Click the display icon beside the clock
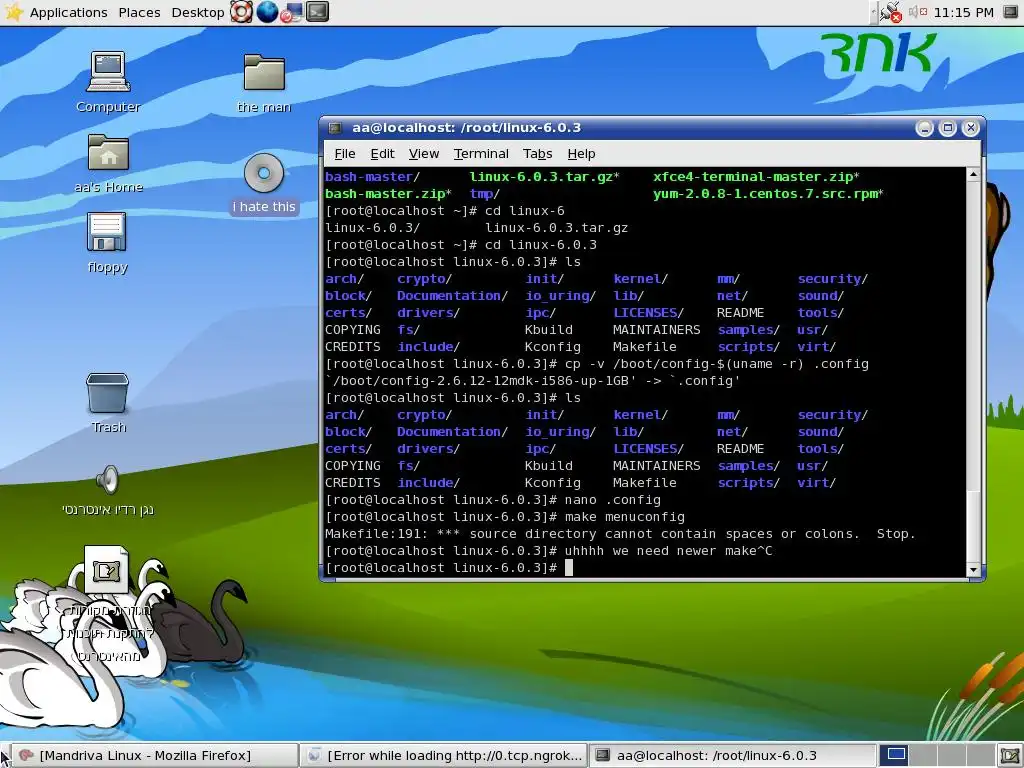 coord(1010,12)
